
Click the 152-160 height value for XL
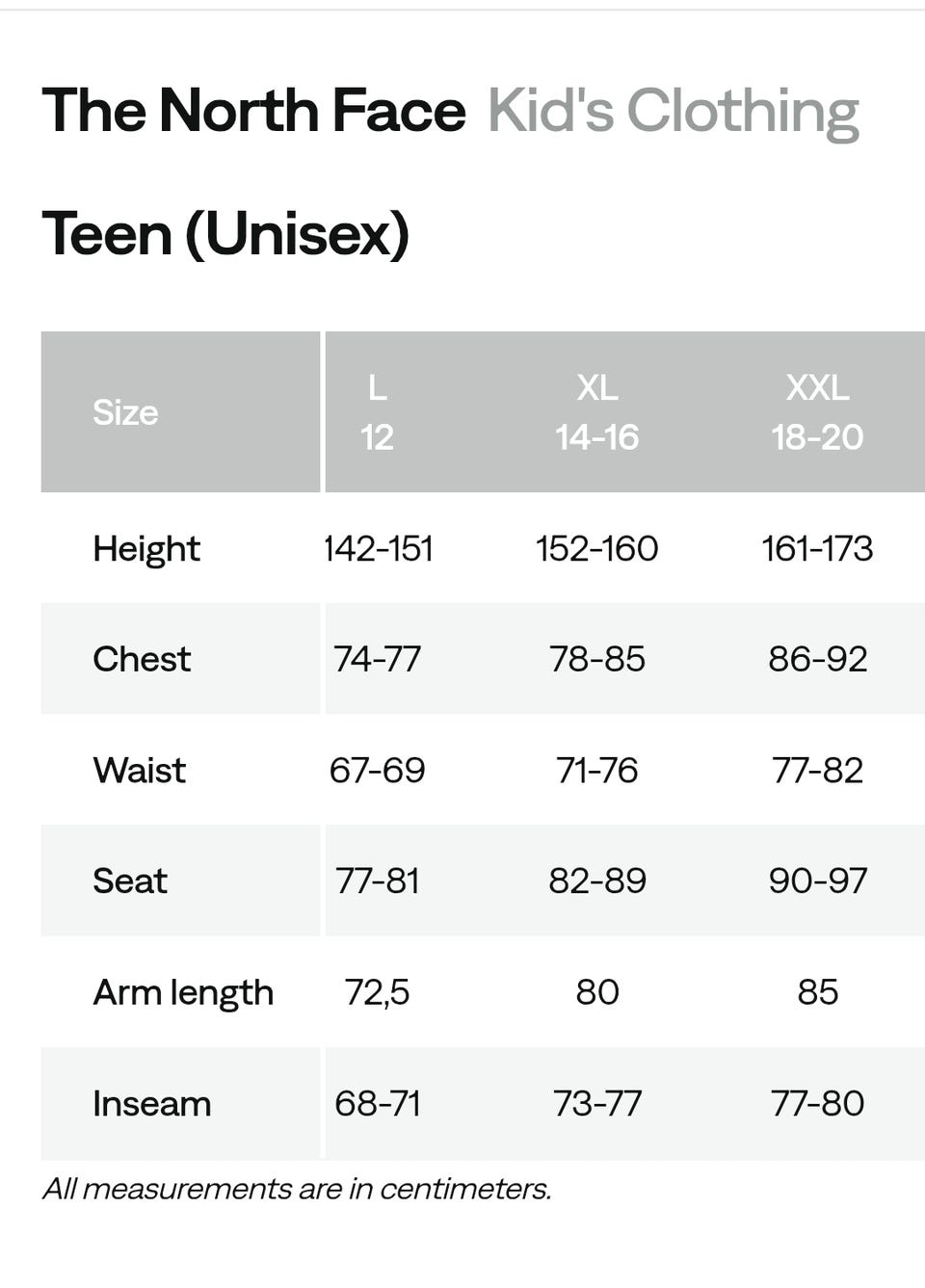596,548
